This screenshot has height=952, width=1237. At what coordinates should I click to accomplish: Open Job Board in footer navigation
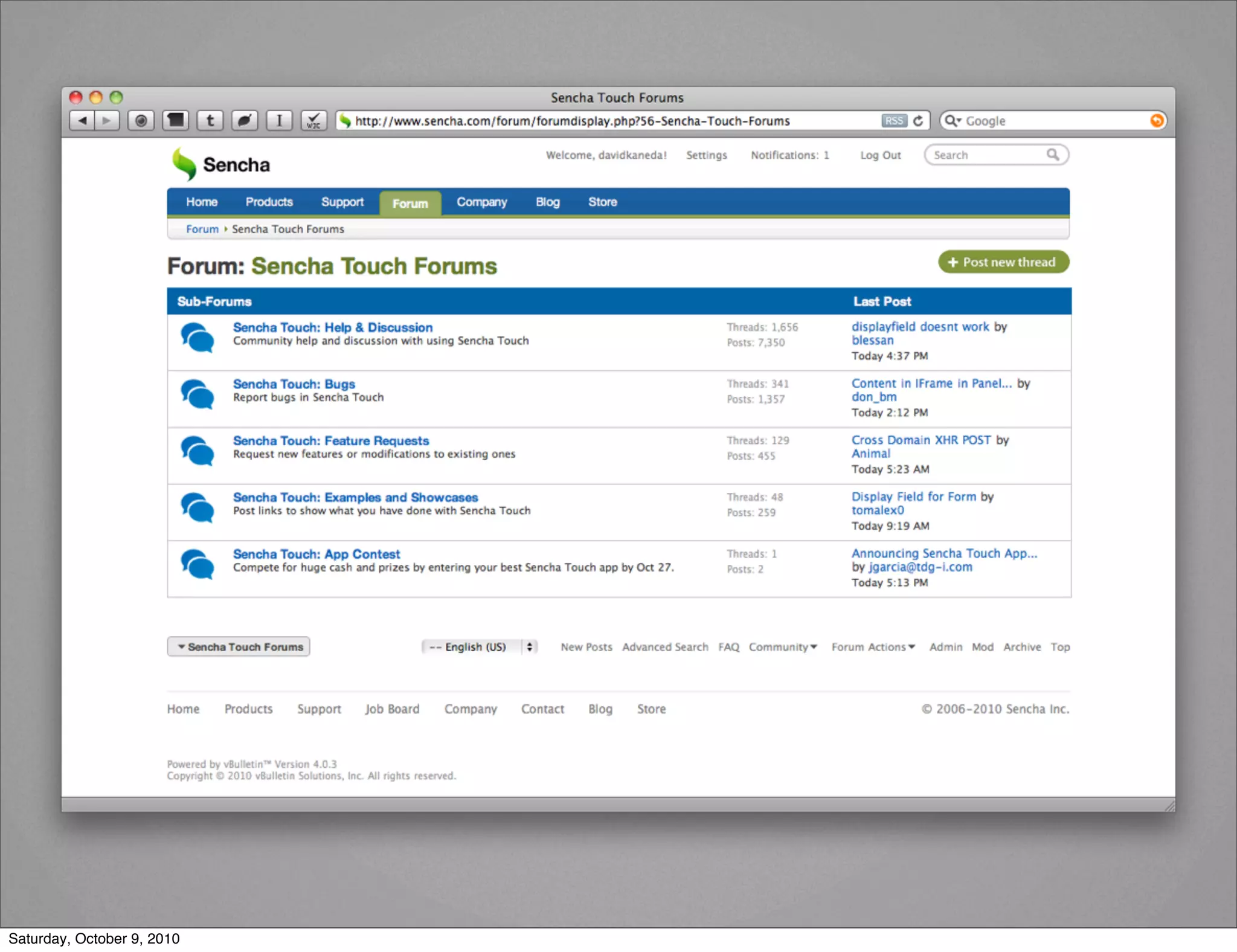click(392, 709)
